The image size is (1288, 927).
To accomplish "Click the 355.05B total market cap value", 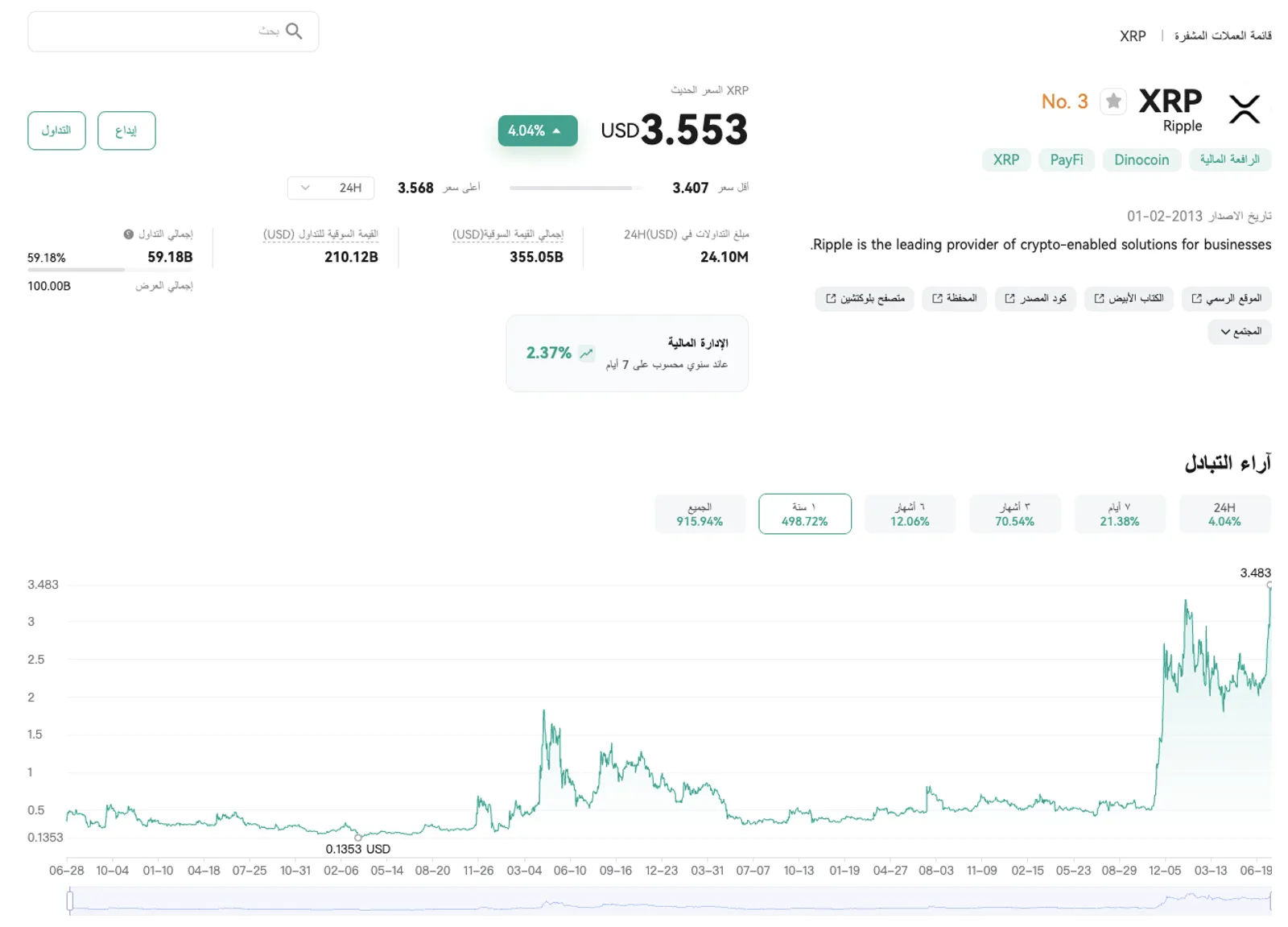I will pos(536,257).
